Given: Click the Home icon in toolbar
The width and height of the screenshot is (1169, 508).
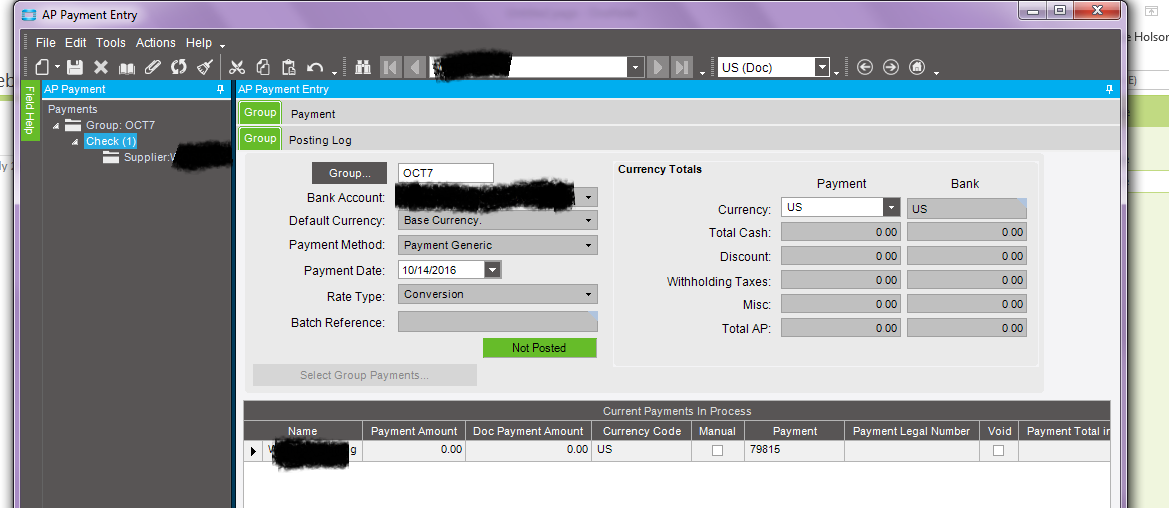Looking at the screenshot, I should pos(917,67).
